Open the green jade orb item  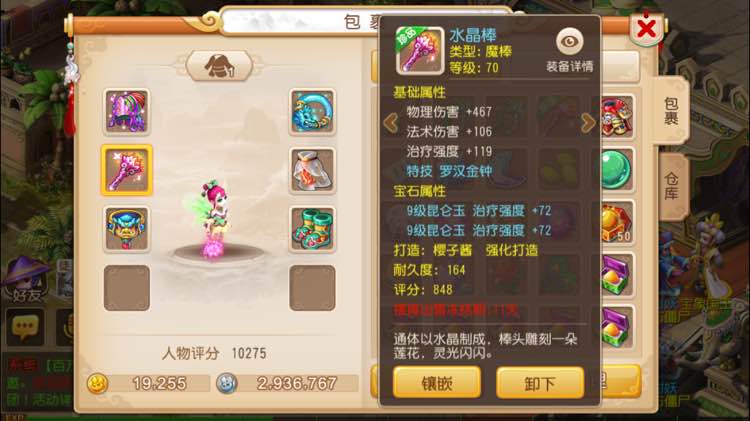click(x=617, y=169)
